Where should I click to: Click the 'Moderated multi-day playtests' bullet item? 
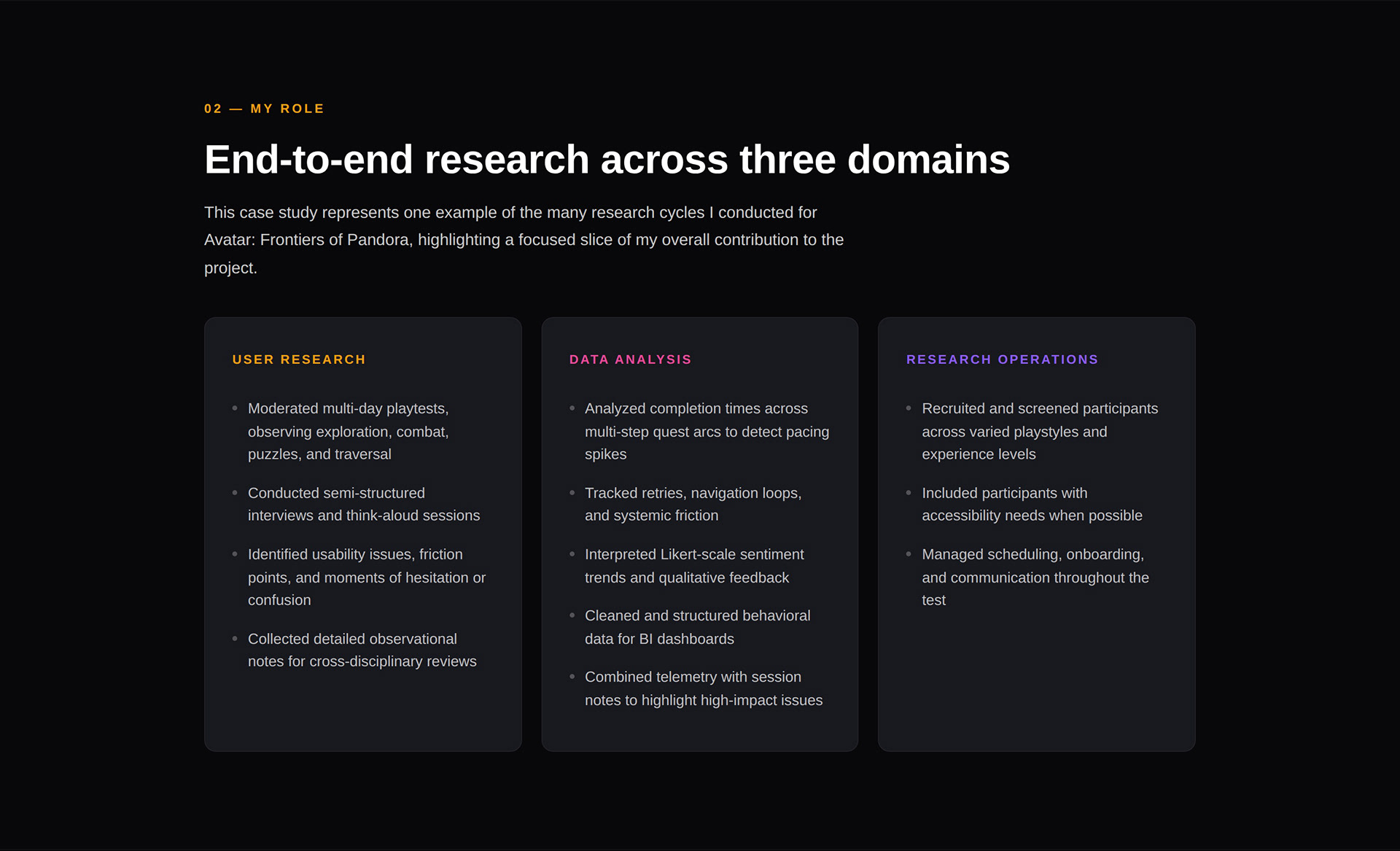click(x=349, y=431)
